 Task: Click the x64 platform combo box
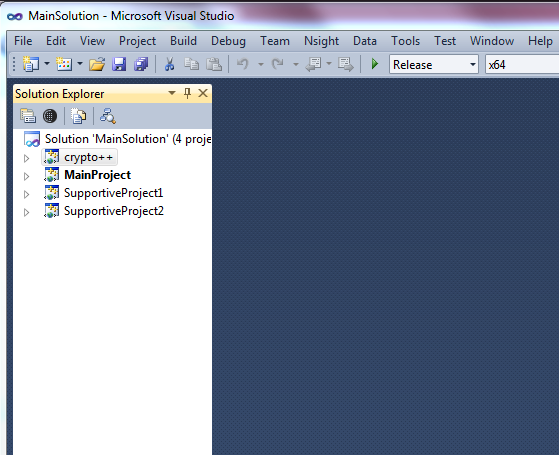coord(522,65)
